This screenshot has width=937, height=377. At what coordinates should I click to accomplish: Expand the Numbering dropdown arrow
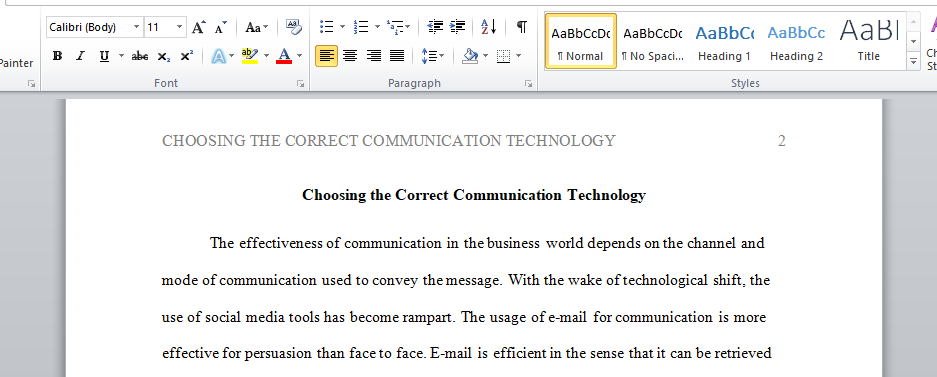click(377, 27)
